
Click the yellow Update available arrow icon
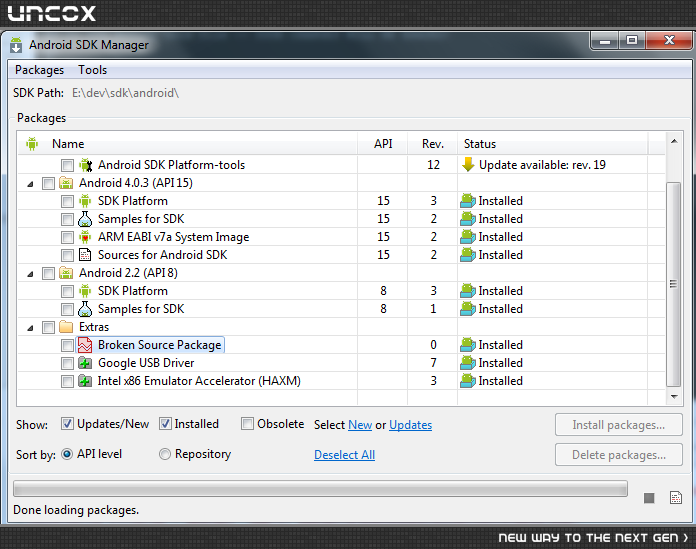pyautogui.click(x=468, y=165)
